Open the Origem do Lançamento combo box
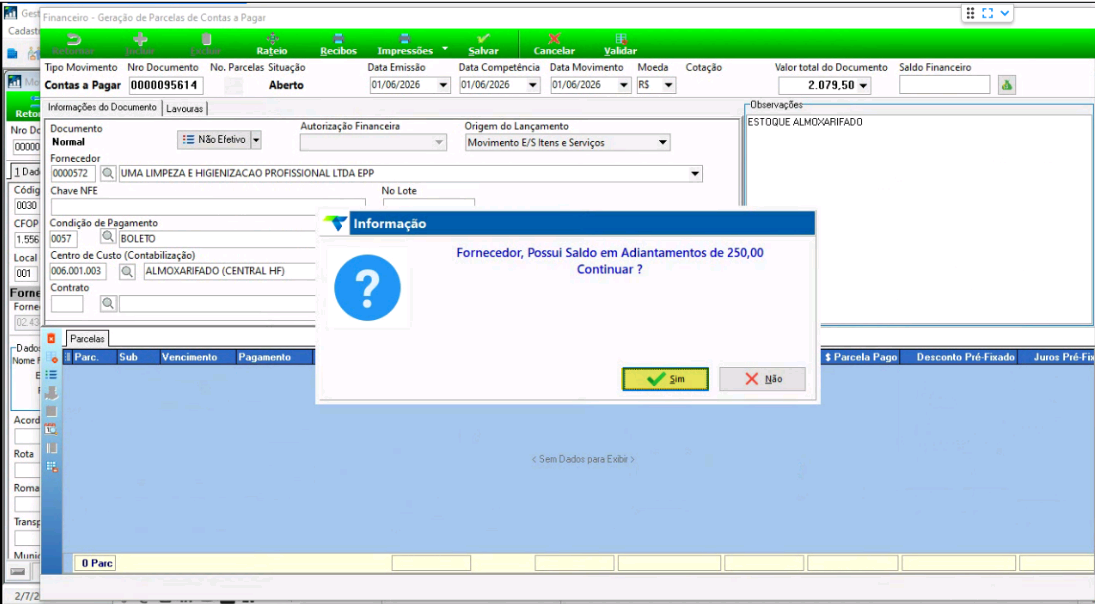1095x604 pixels. point(567,142)
